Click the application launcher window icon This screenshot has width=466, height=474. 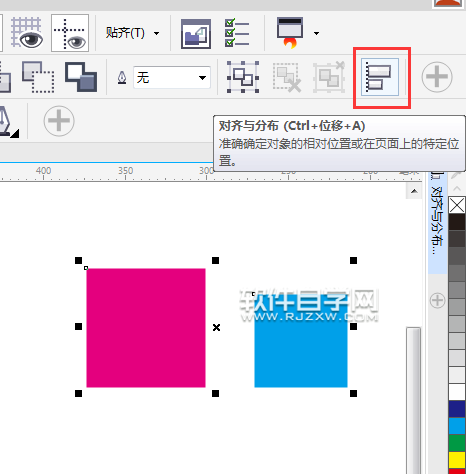[290, 32]
